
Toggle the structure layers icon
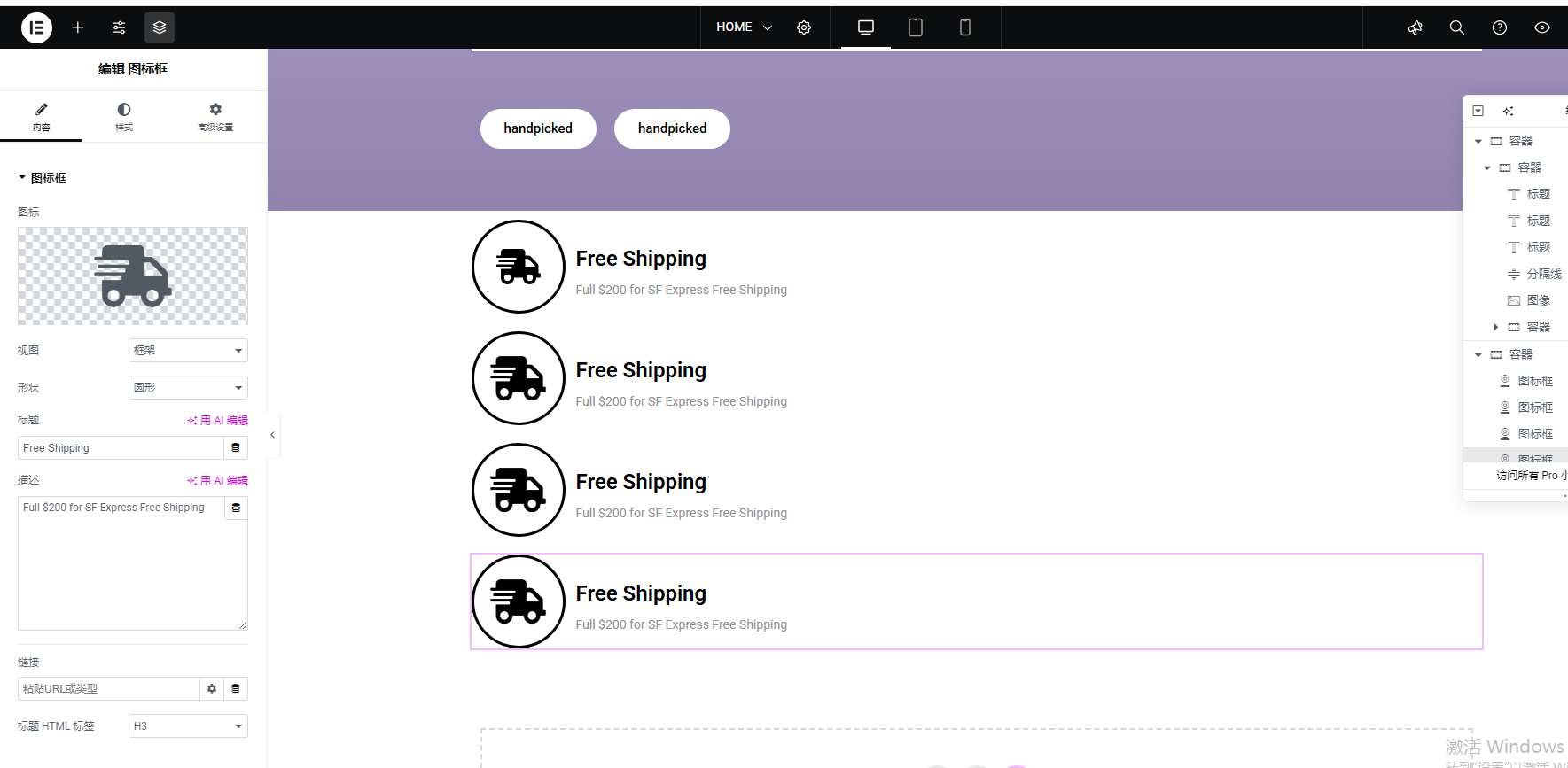tap(160, 27)
